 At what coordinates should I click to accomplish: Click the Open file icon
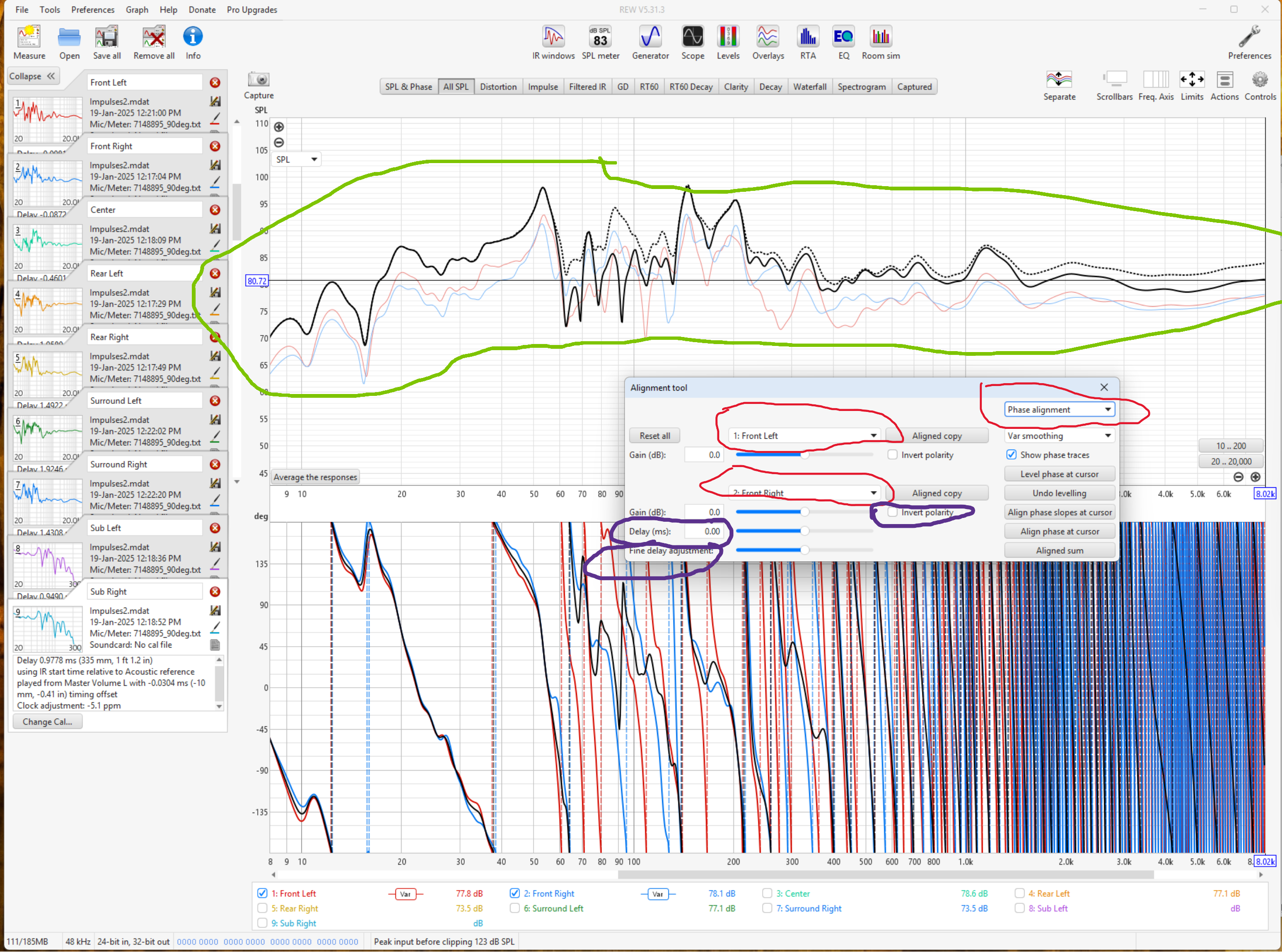[69, 42]
